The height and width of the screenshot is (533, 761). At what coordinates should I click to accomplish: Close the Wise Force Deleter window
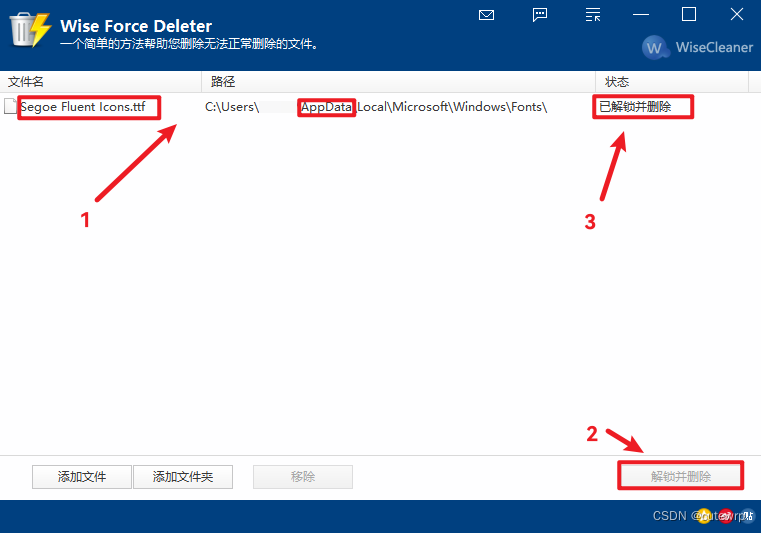click(x=737, y=15)
